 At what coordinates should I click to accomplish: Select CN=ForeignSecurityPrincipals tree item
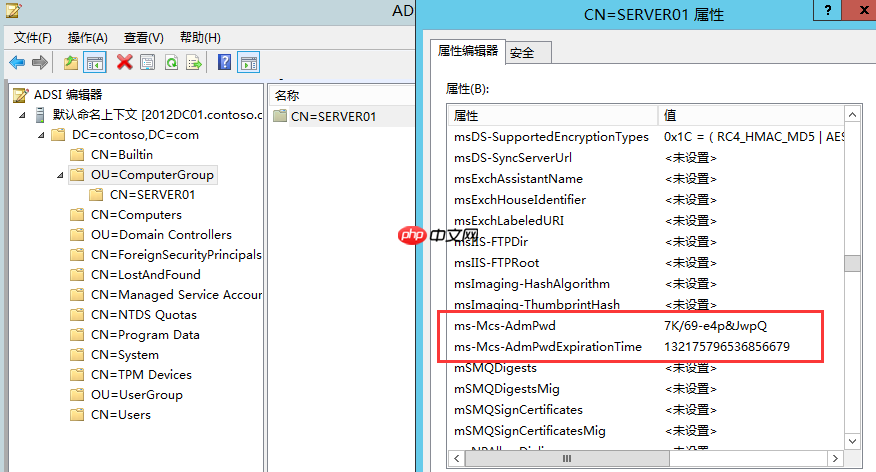pyautogui.click(x=176, y=255)
